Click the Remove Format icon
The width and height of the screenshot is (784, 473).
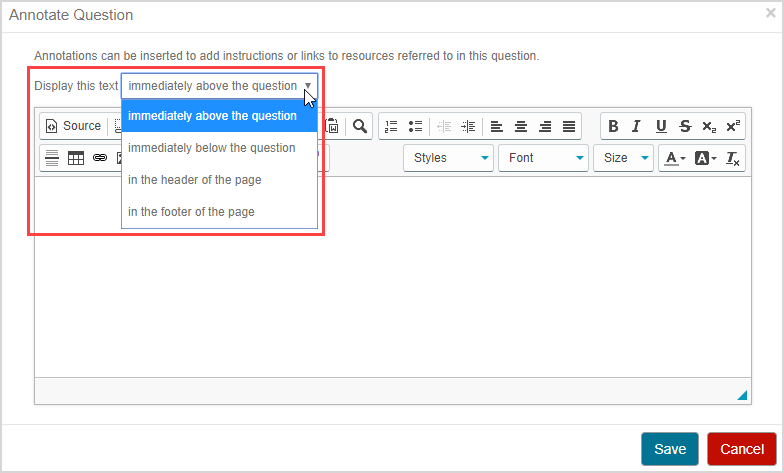pos(732,158)
